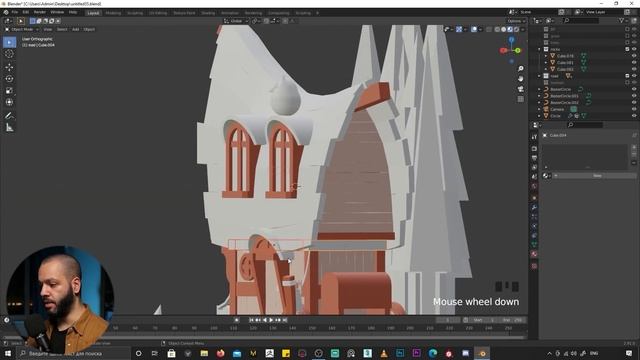This screenshot has width=640, height=360.
Task: Click the viewport zoom magnifier icon
Action: (520, 69)
